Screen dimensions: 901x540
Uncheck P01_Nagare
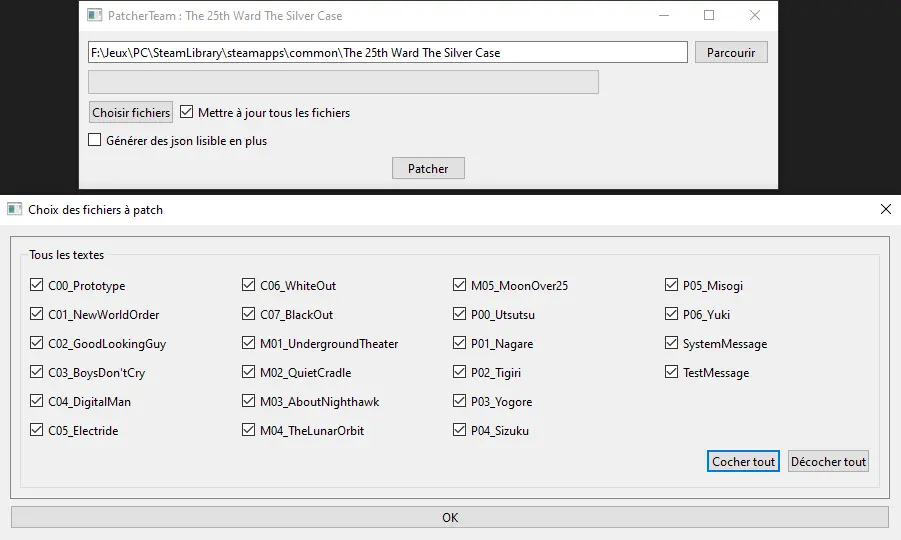point(459,342)
